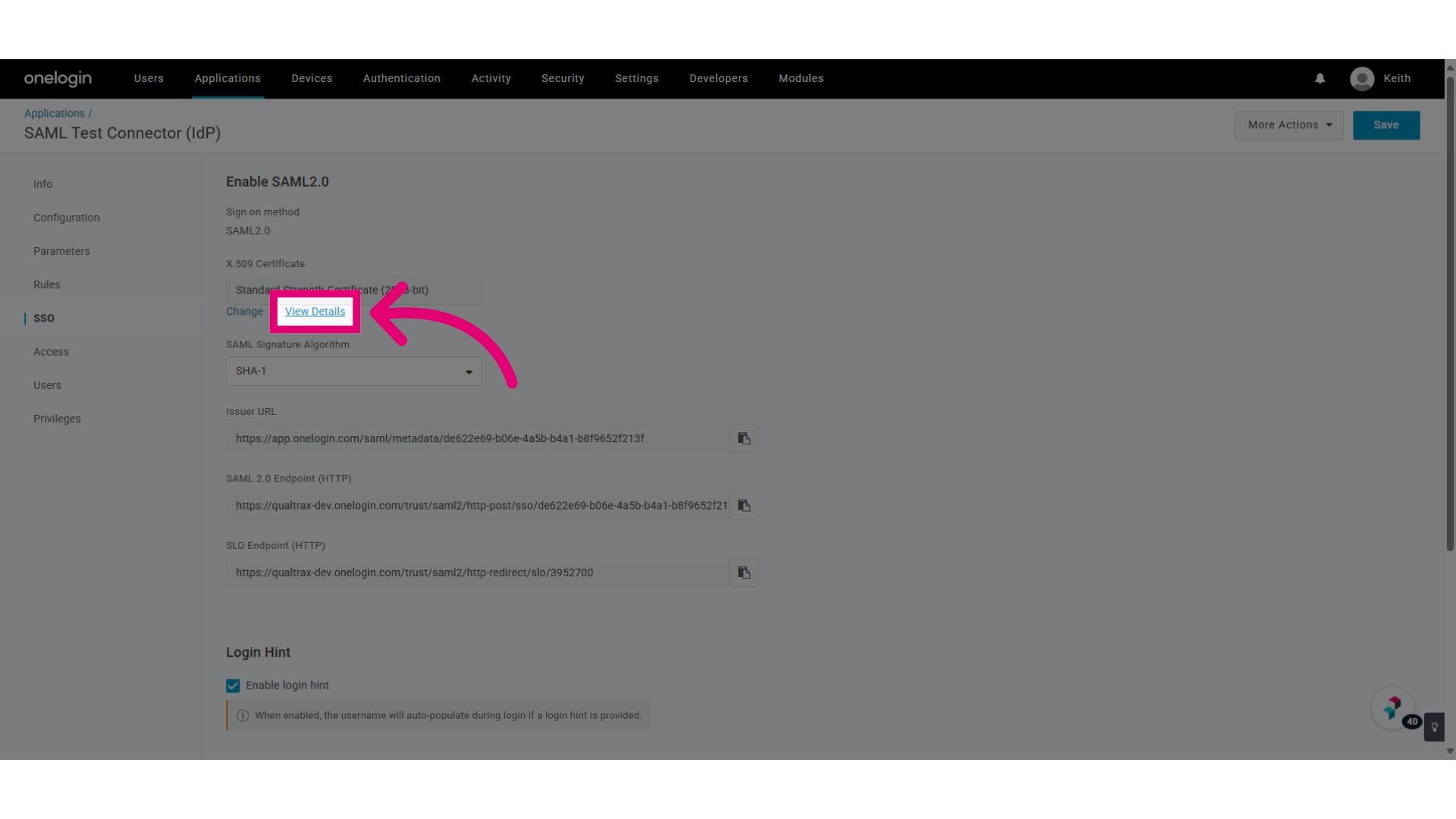The width and height of the screenshot is (1456, 819).
Task: Switch to the Rules sidebar tab
Action: (46, 284)
